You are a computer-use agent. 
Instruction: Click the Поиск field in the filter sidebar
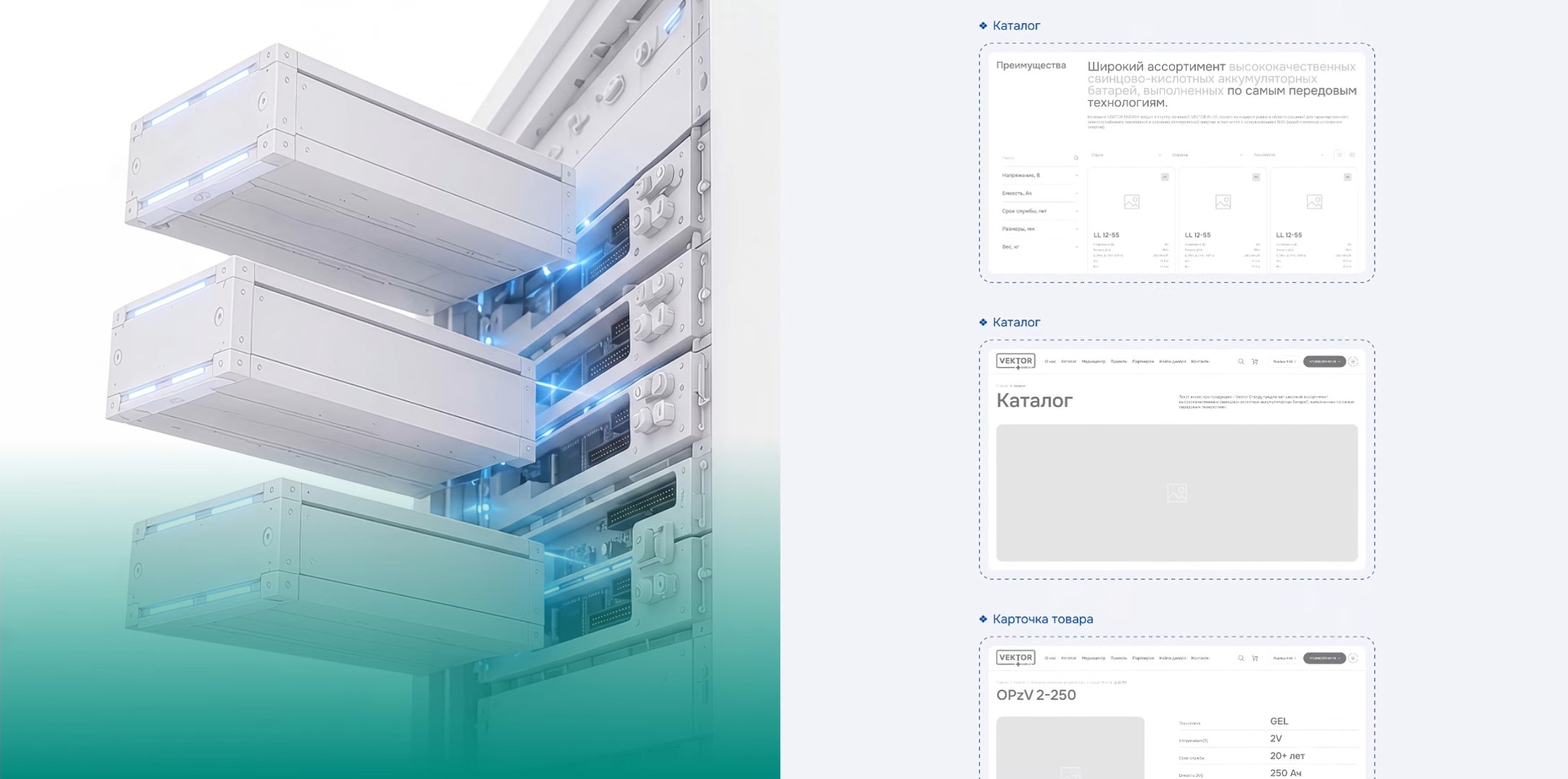(1039, 158)
